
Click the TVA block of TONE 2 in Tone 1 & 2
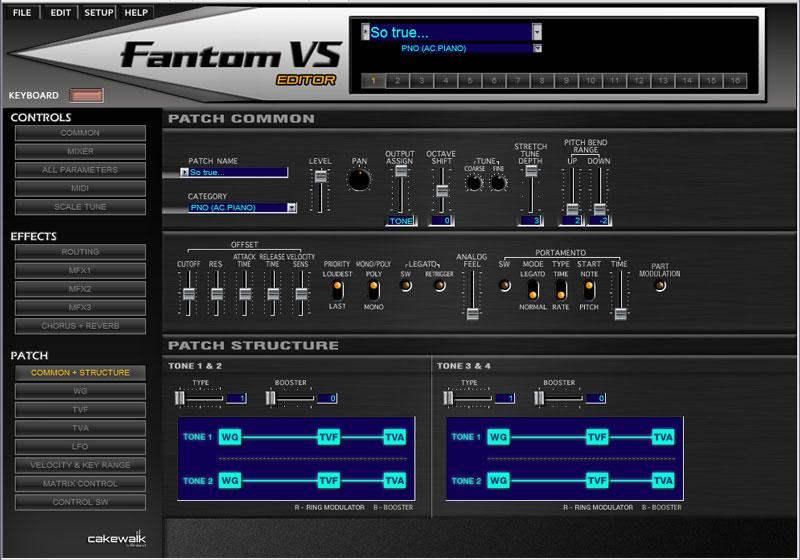pyautogui.click(x=394, y=481)
